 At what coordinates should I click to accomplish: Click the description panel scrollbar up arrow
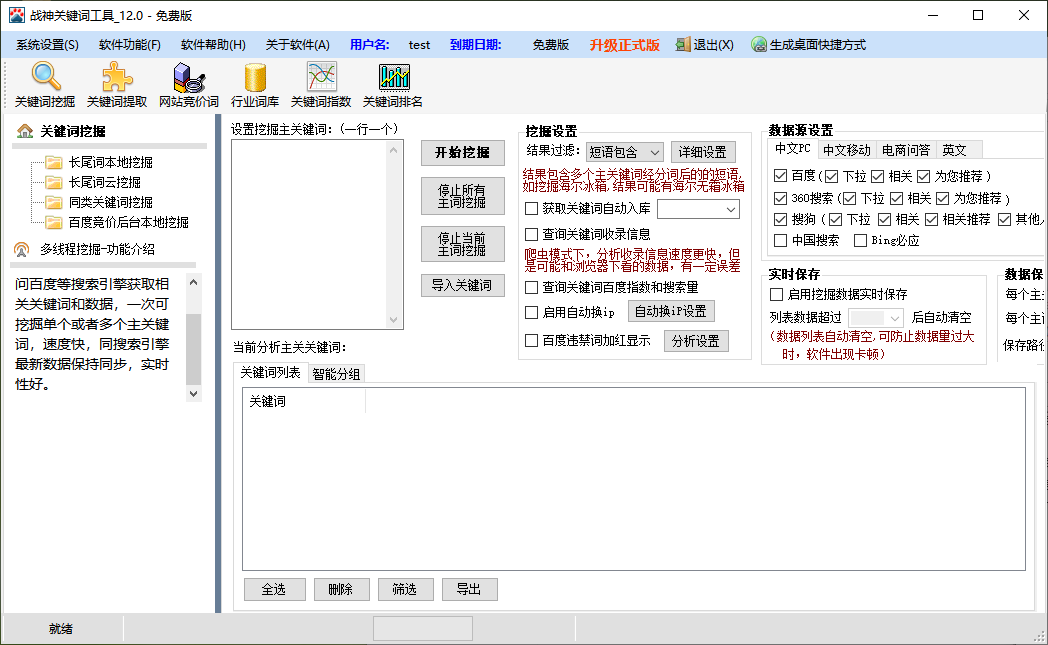click(194, 282)
